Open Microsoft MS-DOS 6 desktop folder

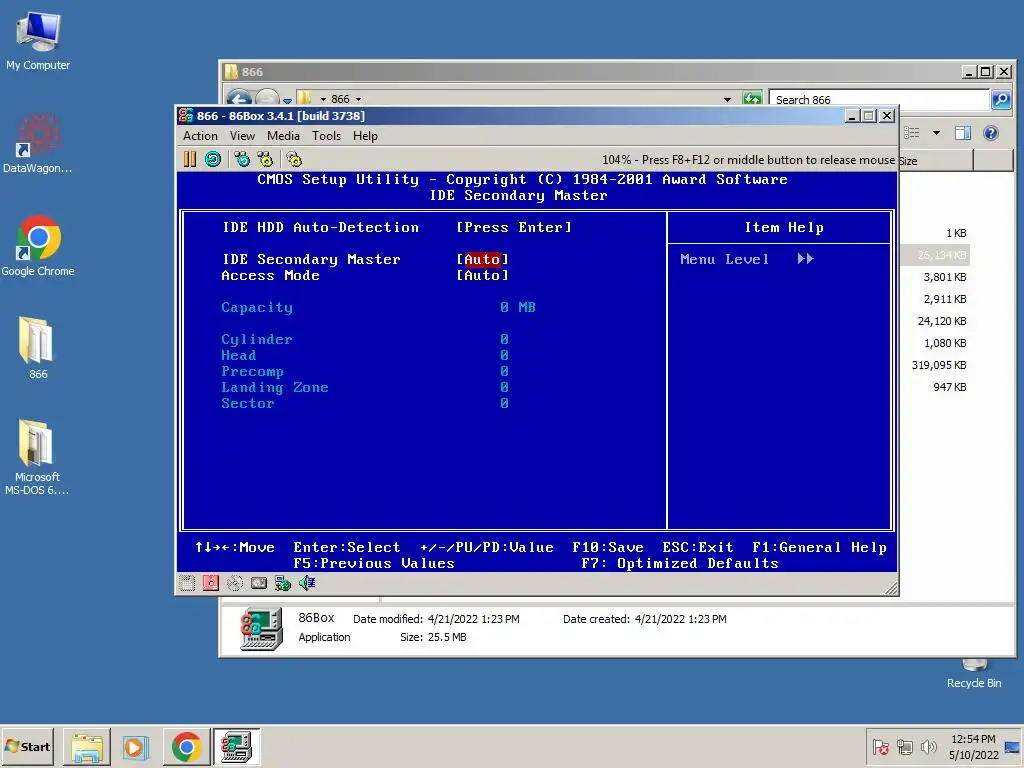37,457
